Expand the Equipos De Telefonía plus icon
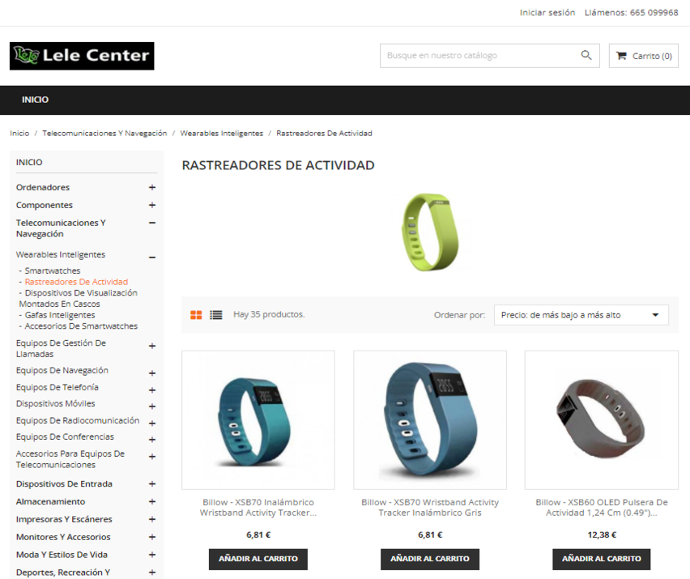690x579 pixels. pyautogui.click(x=152, y=390)
